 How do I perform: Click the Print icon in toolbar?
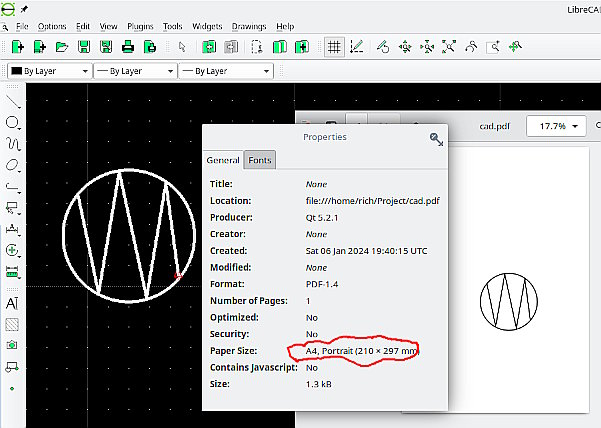coord(128,46)
